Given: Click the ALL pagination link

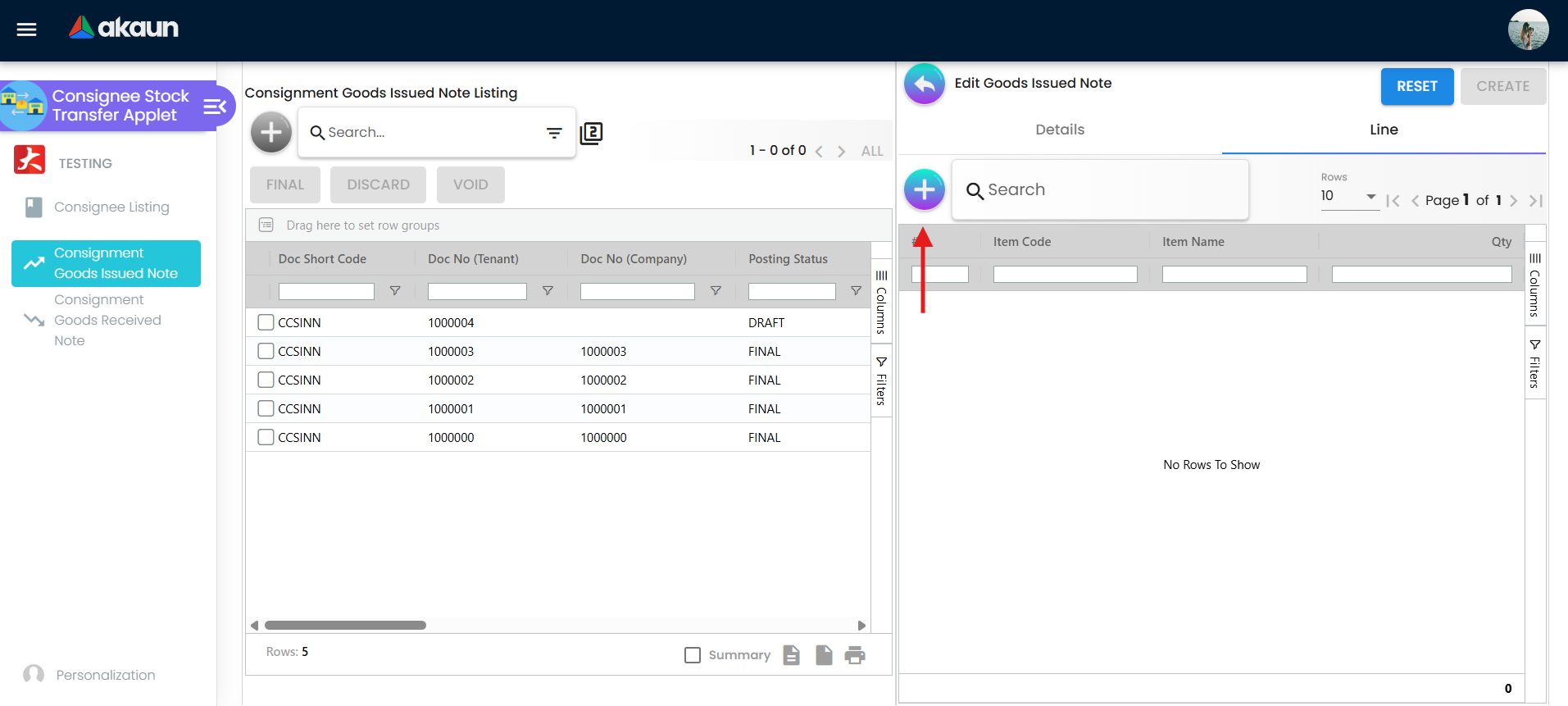Looking at the screenshot, I should coord(872,152).
